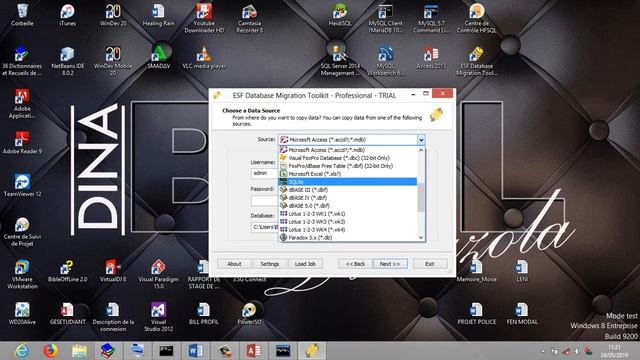Launch the iTunes desktop shortcut
The height and width of the screenshot is (360, 640).
(x=67, y=14)
